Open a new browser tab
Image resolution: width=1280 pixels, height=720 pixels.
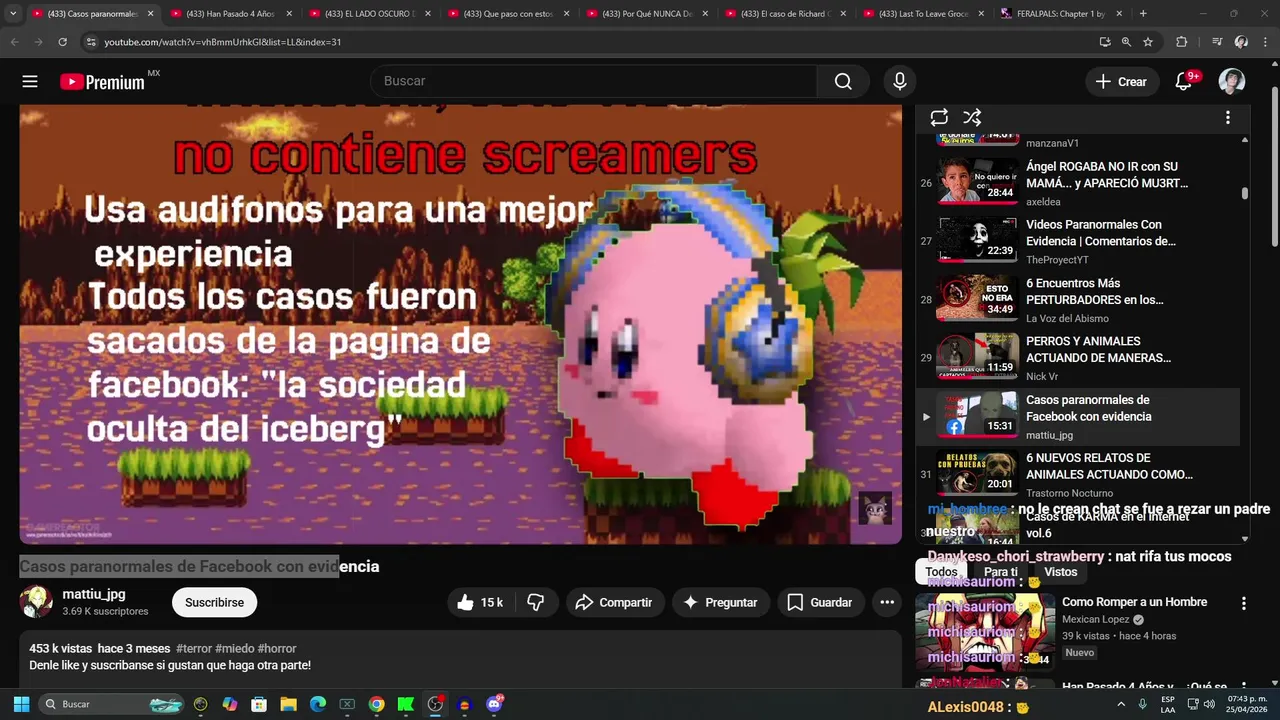click(1143, 14)
